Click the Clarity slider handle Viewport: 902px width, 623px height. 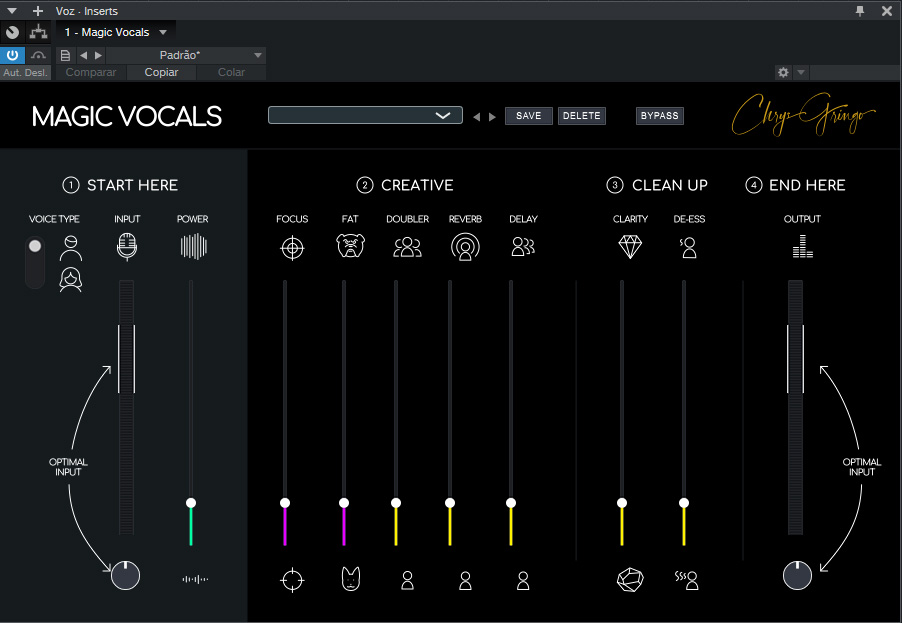tap(622, 503)
